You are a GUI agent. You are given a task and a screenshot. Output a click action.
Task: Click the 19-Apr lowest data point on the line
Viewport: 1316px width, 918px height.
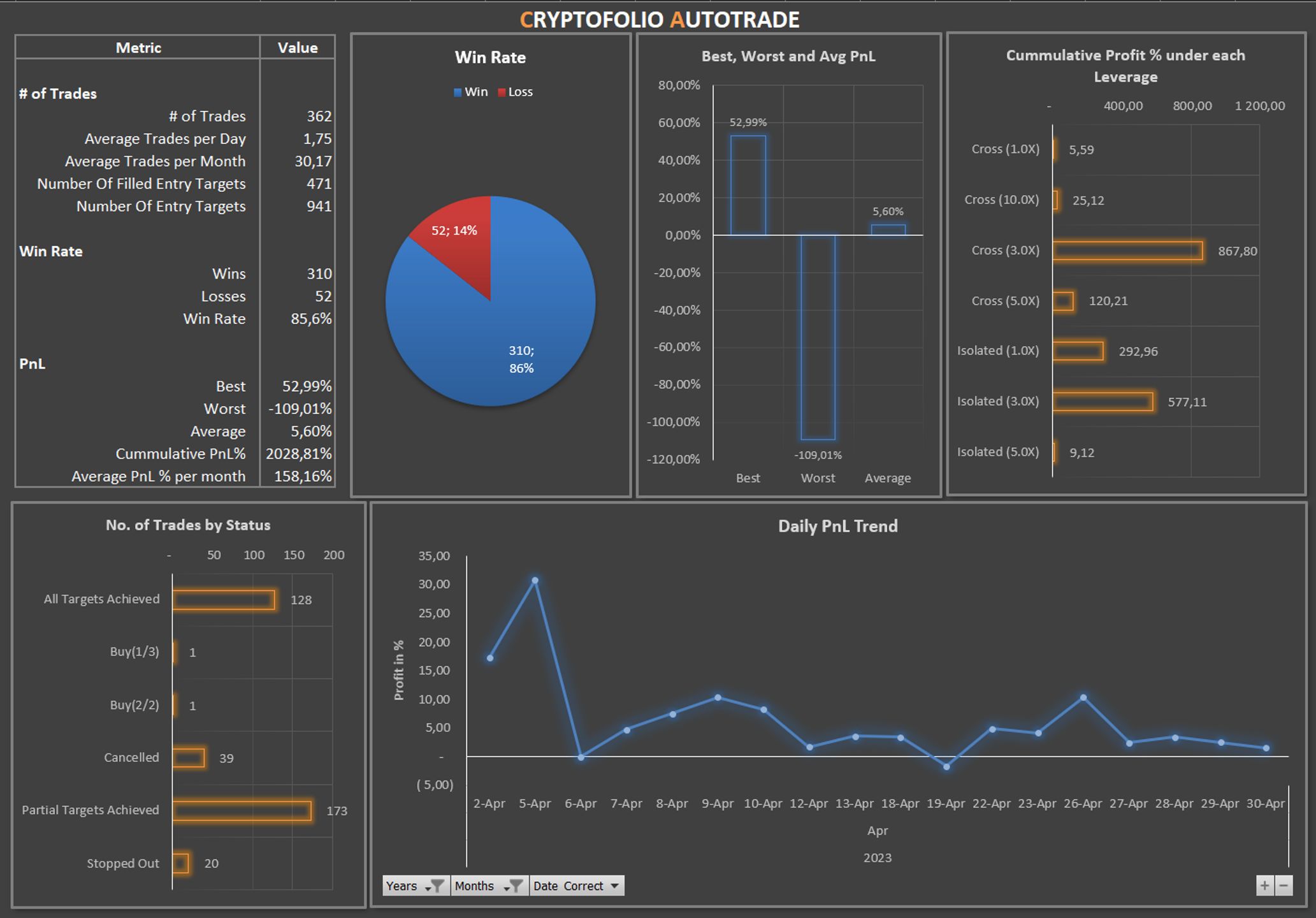946,767
